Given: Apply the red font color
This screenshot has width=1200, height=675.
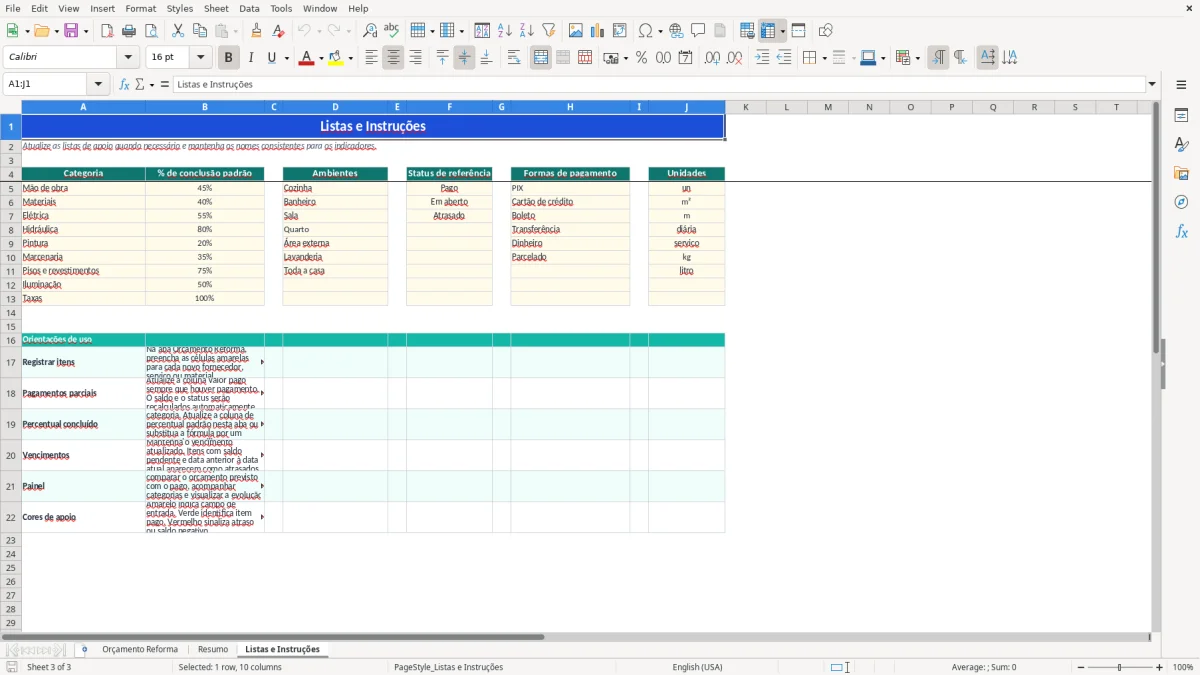Looking at the screenshot, I should pos(306,58).
